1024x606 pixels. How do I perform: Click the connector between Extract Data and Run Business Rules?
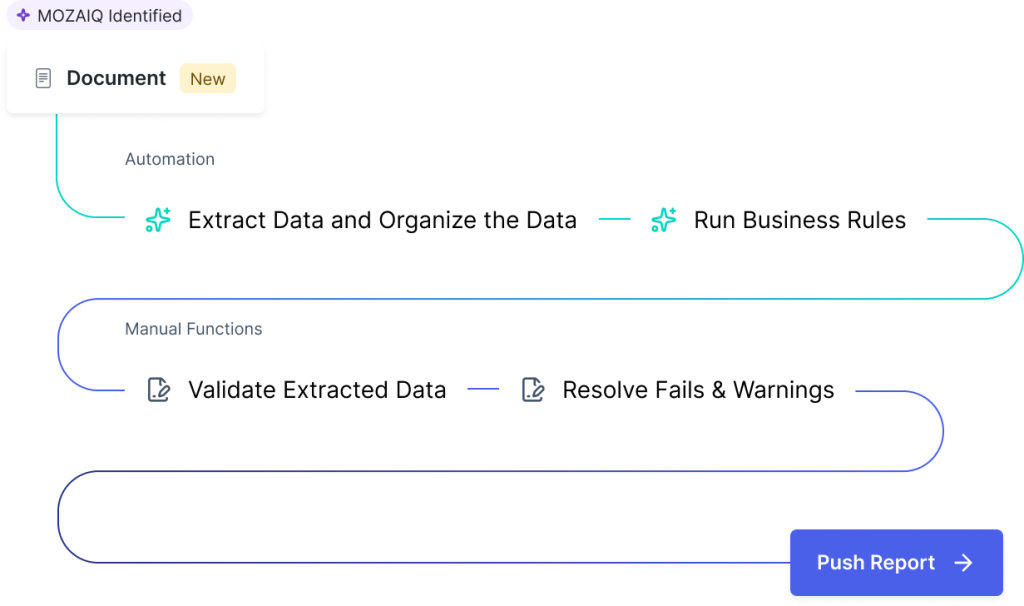(x=614, y=220)
